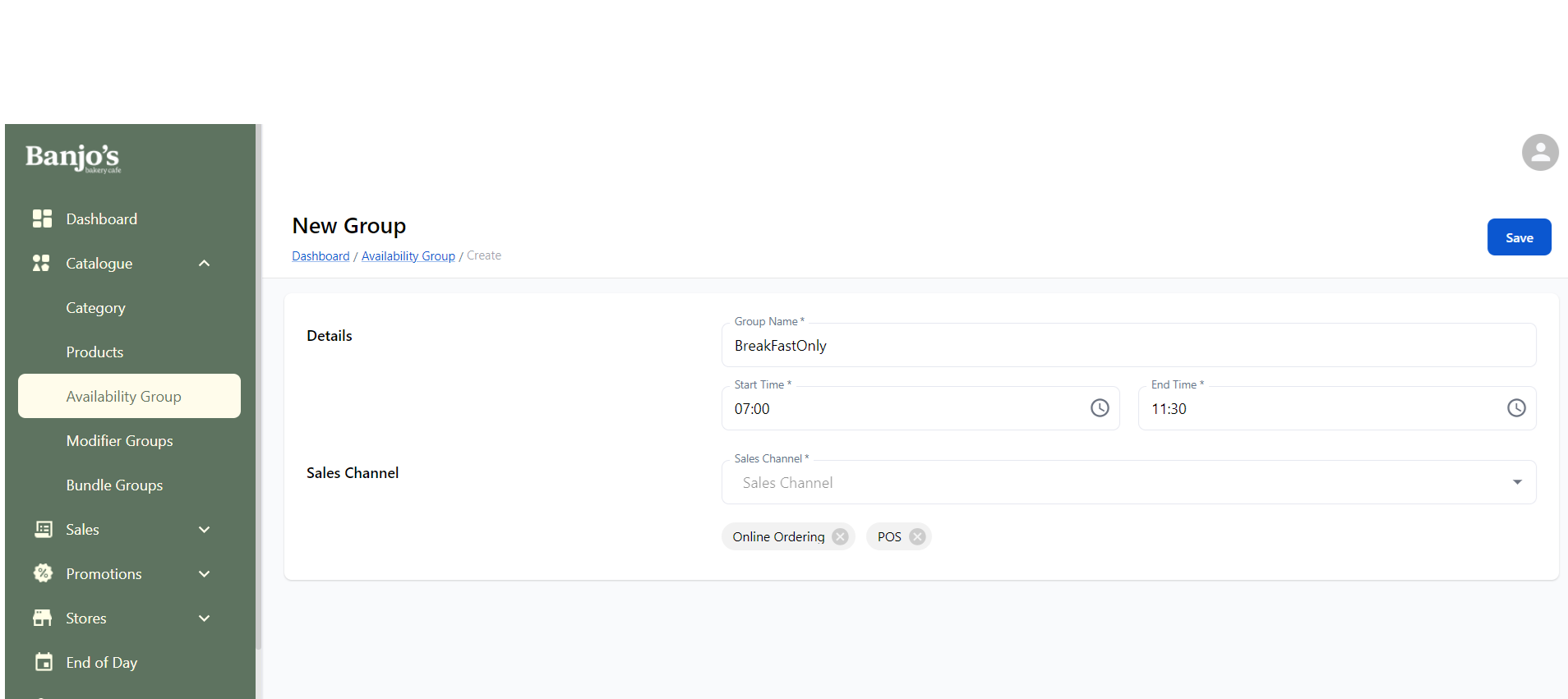Image resolution: width=1568 pixels, height=699 pixels.
Task: Expand the Sales menu section
Action: [x=205, y=530]
